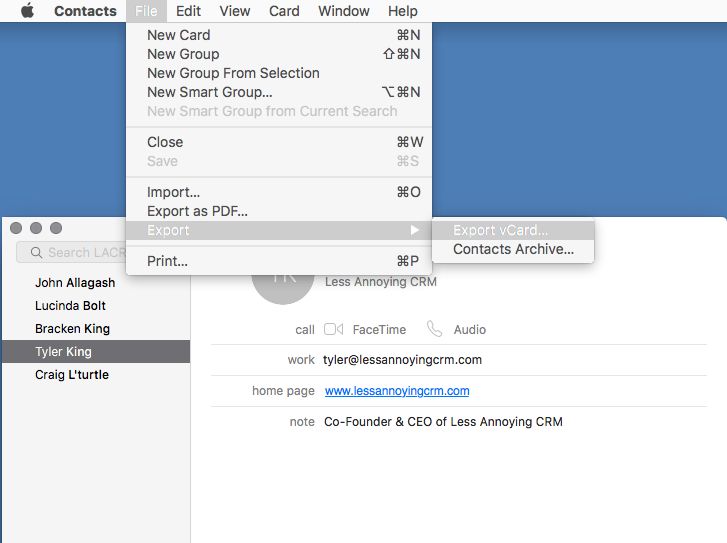Choose New Card from the File menu
Screen dimensions: 727x543
pos(279,35)
